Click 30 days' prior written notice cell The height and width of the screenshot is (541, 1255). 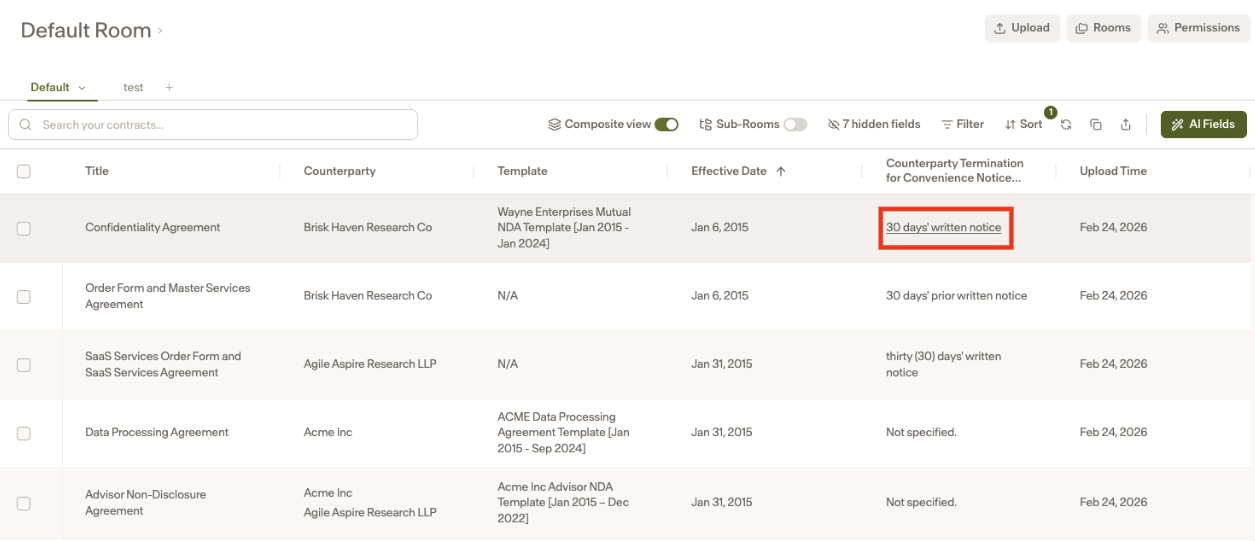pyautogui.click(x=956, y=296)
